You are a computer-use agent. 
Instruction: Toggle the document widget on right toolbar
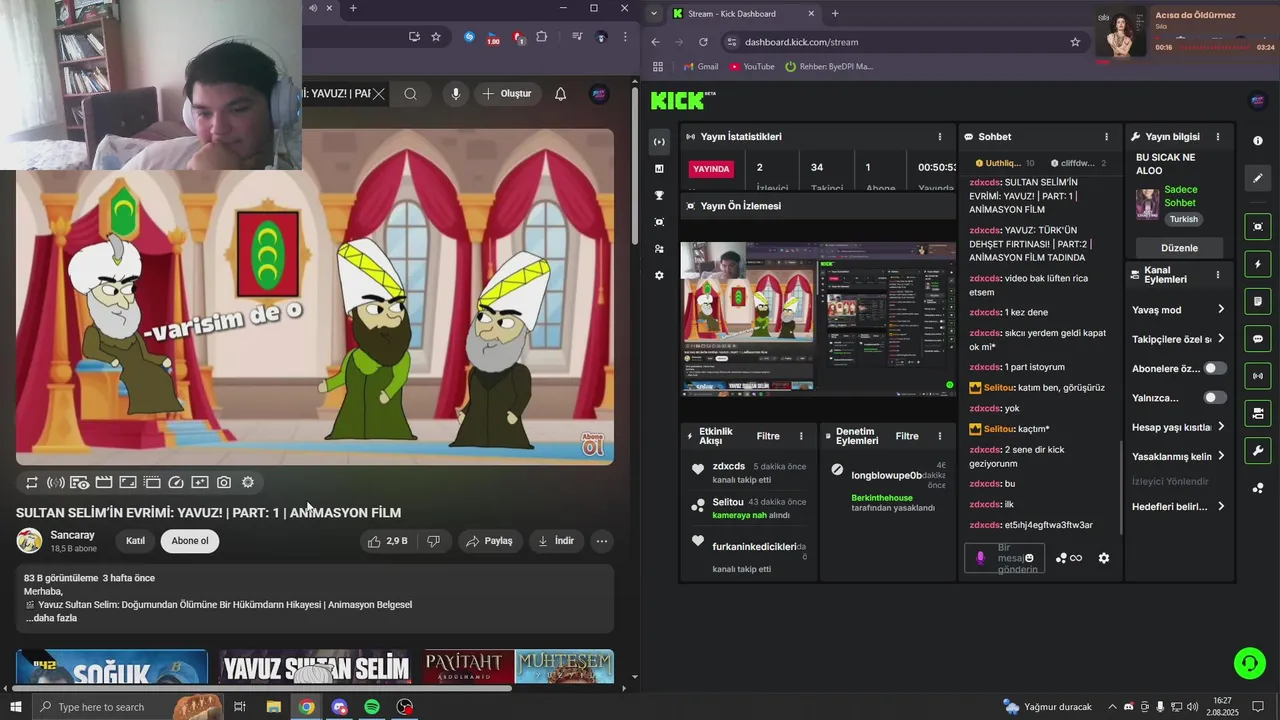pos(1258,301)
